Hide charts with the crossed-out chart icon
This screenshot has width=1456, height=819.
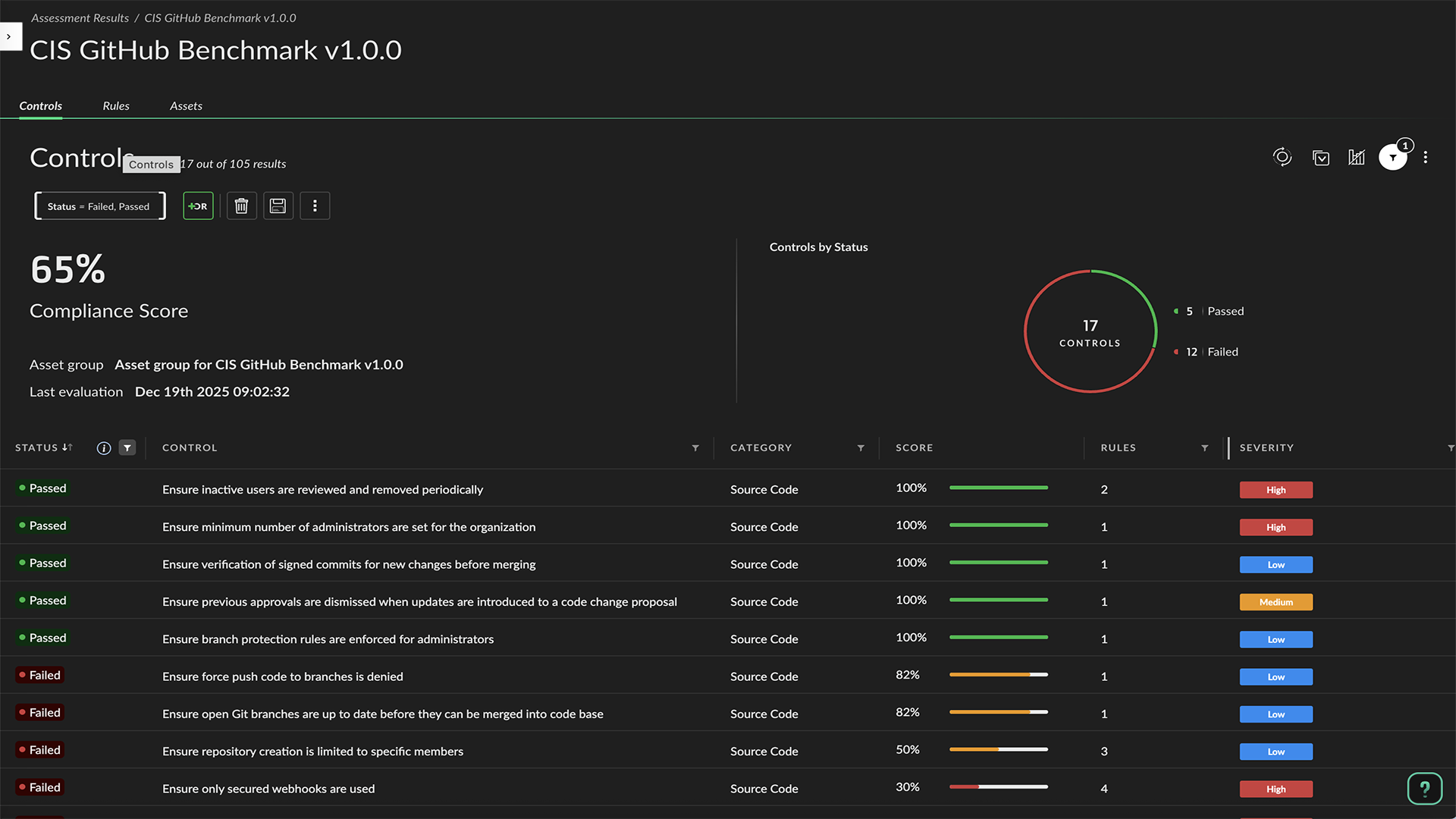pos(1357,157)
